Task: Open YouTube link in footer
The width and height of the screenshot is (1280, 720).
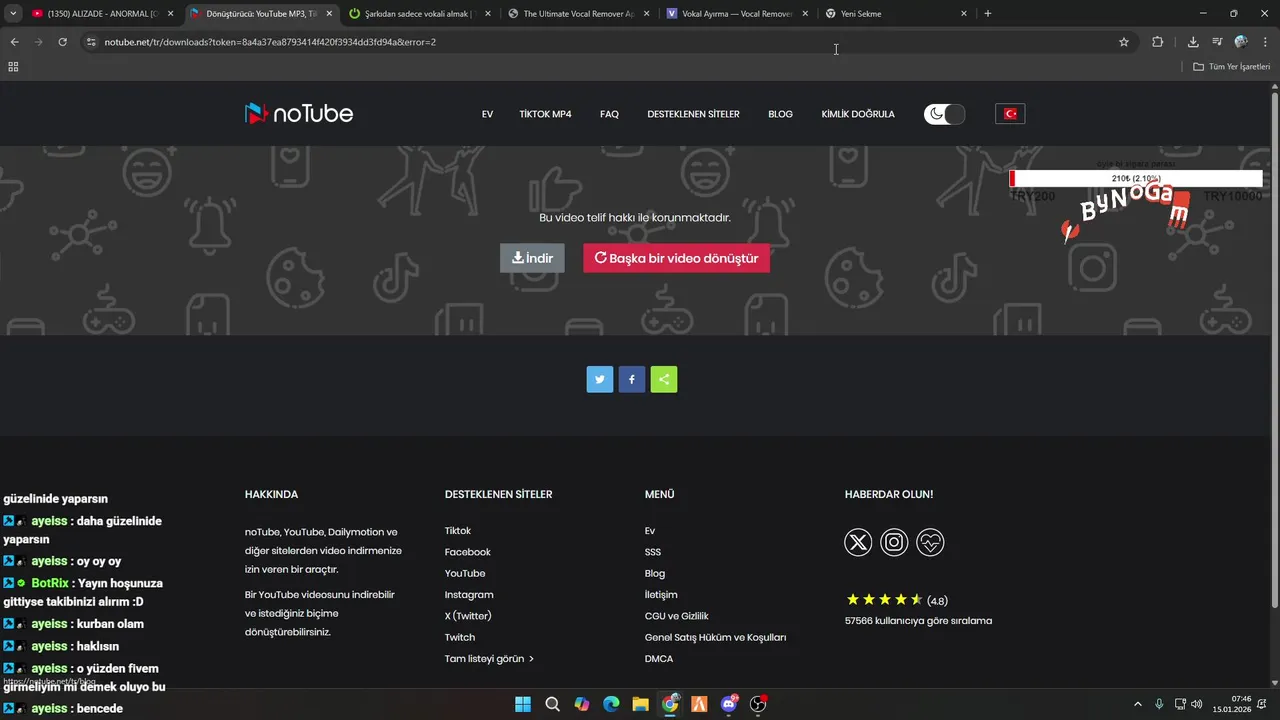Action: click(x=465, y=573)
